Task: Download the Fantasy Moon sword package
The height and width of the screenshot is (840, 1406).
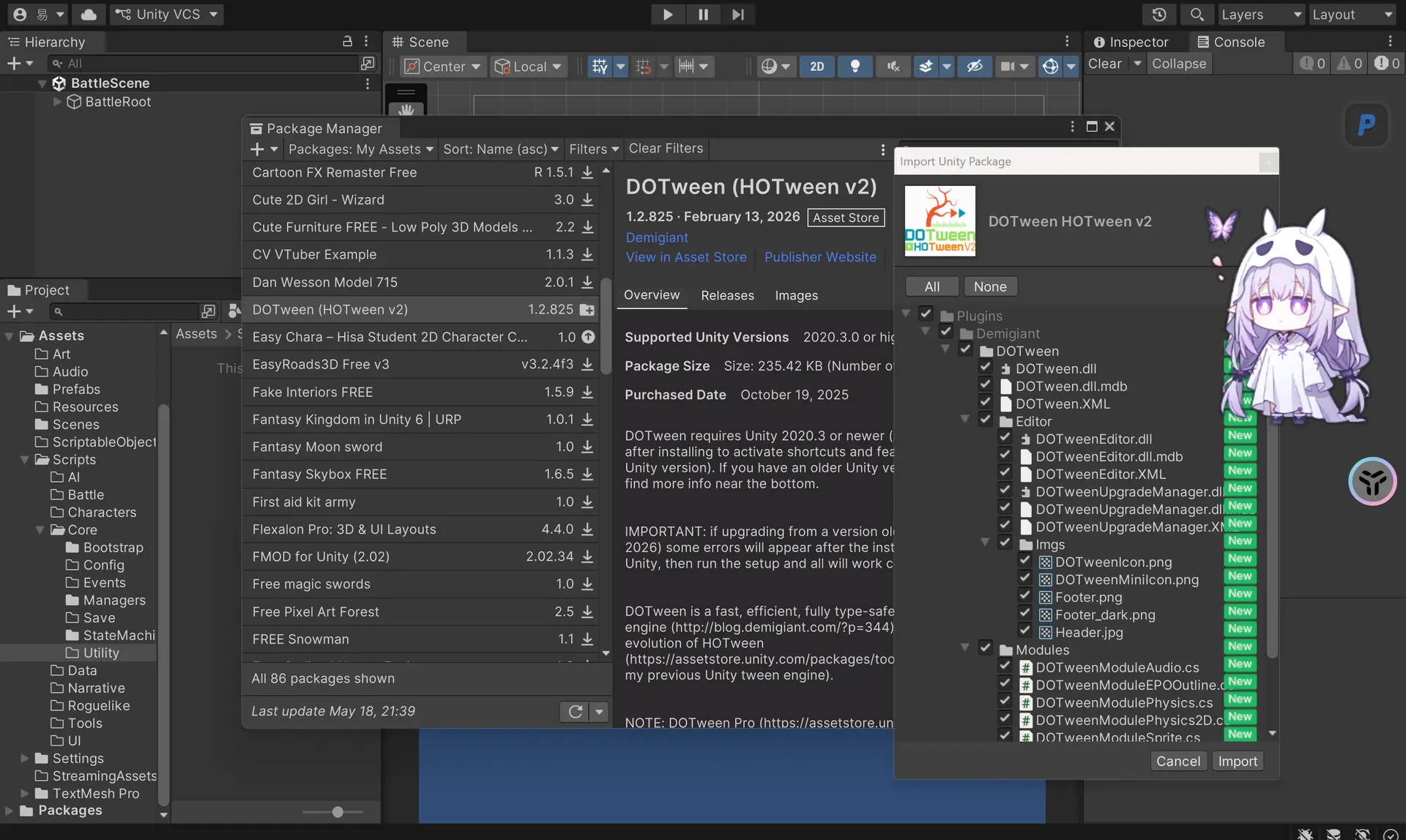Action: 587,447
